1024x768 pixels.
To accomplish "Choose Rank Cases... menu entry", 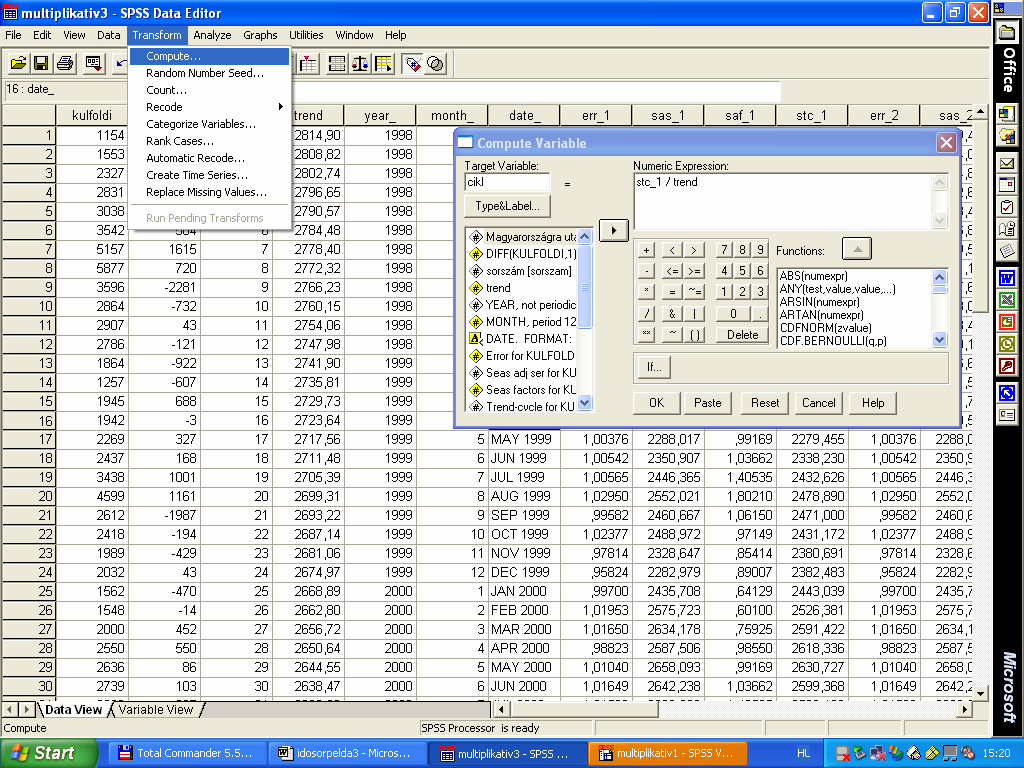I will coord(209,141).
